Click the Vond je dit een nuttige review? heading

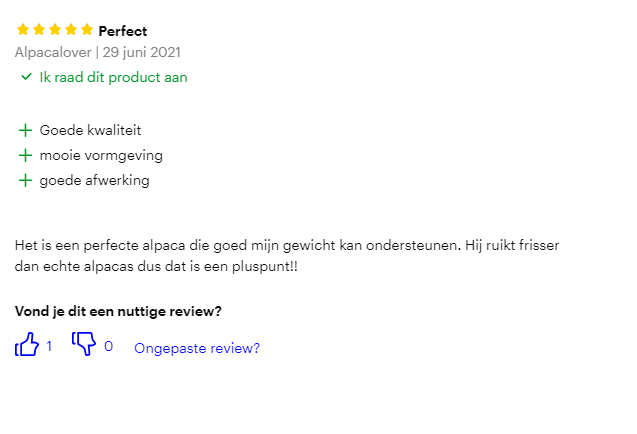click(118, 311)
